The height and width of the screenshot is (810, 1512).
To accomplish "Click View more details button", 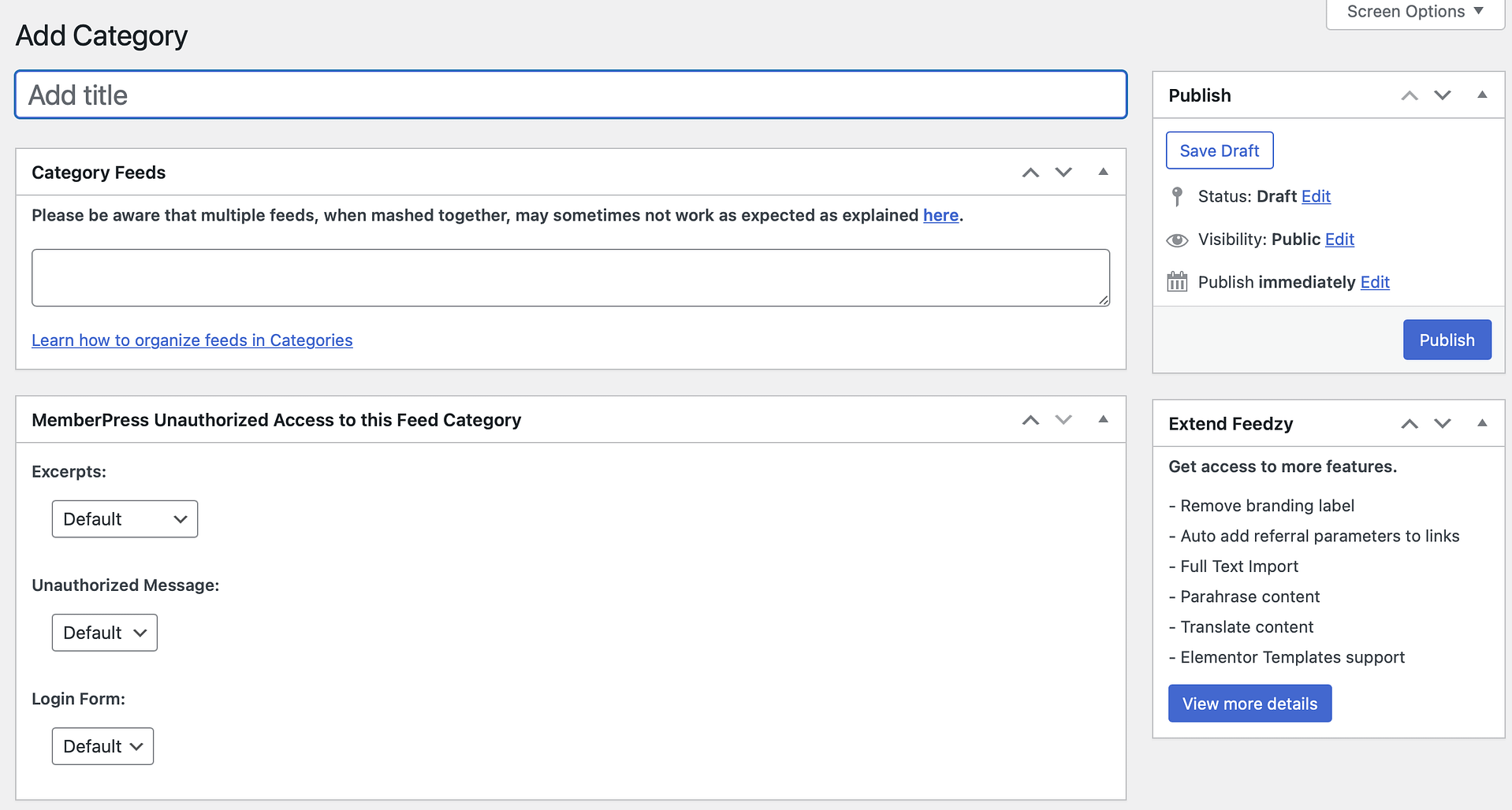I will pos(1249,704).
